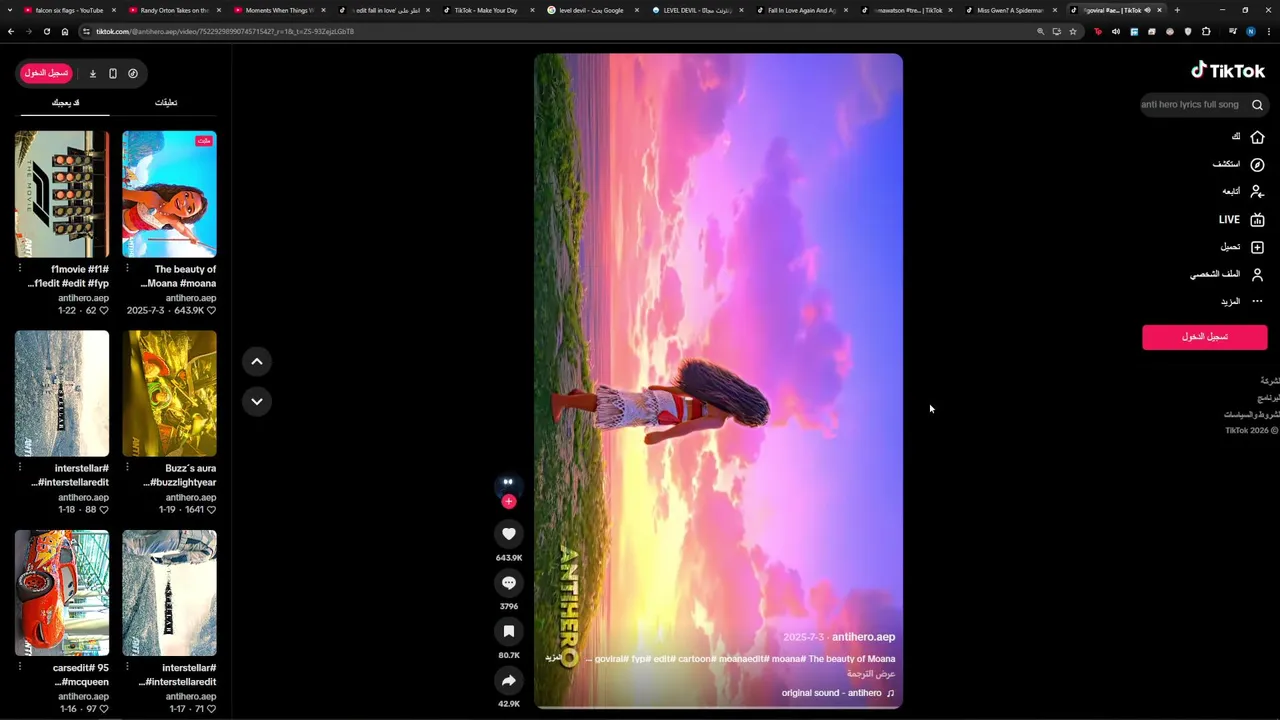The image size is (1280, 720).
Task: Click the search magnifier icon
Action: pyautogui.click(x=1257, y=105)
